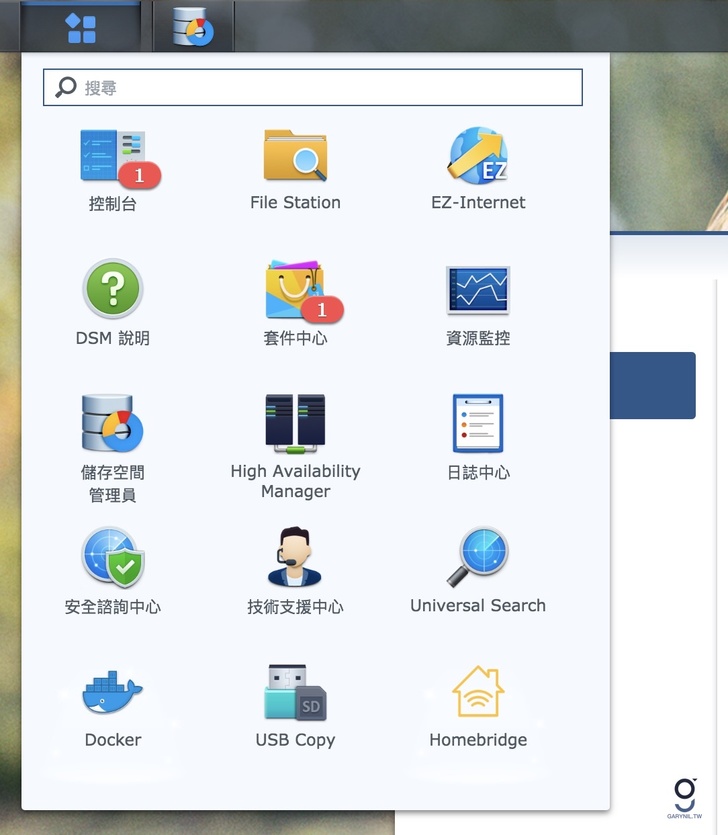
Task: Open 儲存空間管理員 Storage Manager icon in the menu
Action: click(x=112, y=423)
